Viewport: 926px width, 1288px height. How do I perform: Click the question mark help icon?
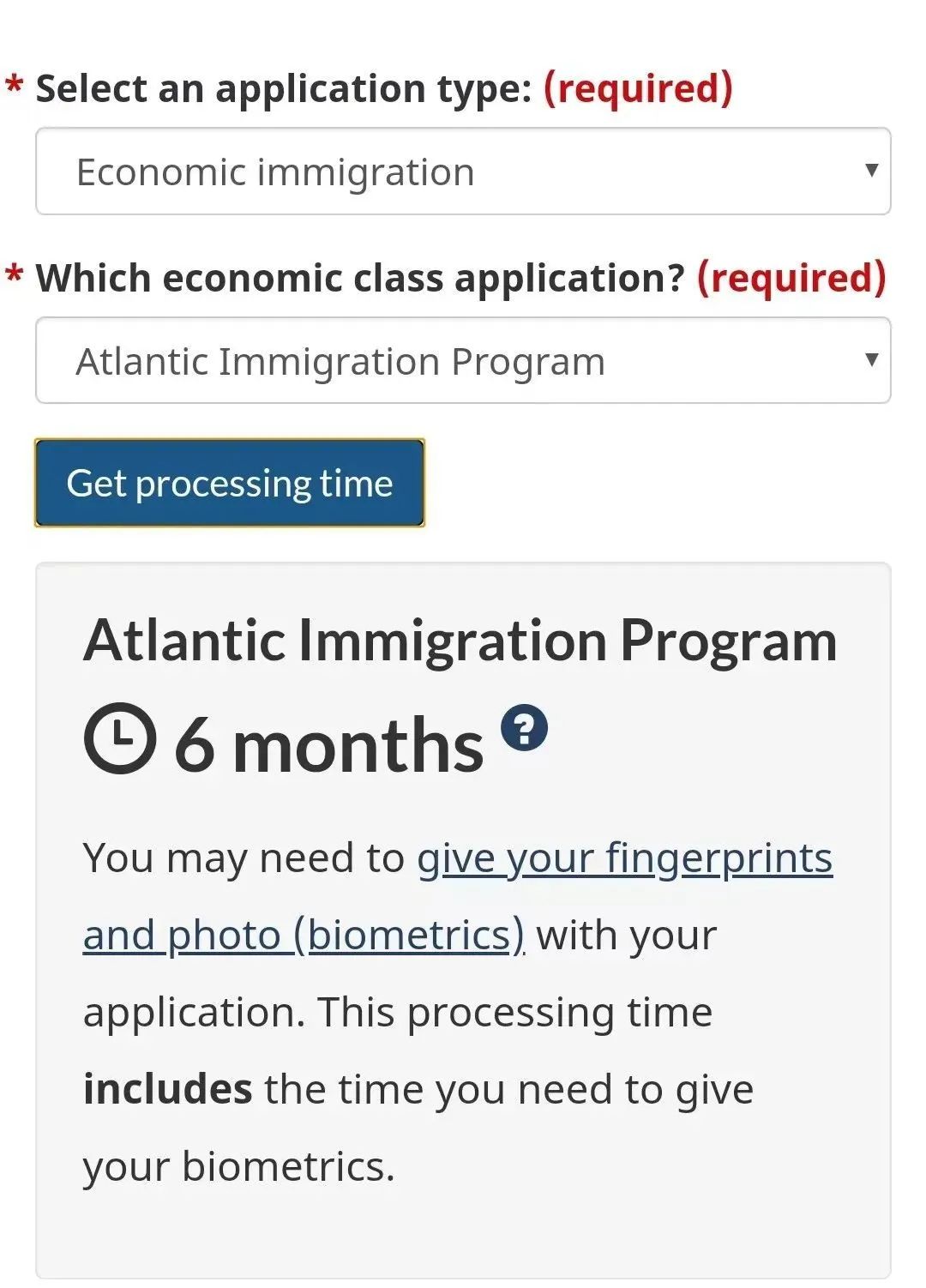pyautogui.click(x=524, y=728)
